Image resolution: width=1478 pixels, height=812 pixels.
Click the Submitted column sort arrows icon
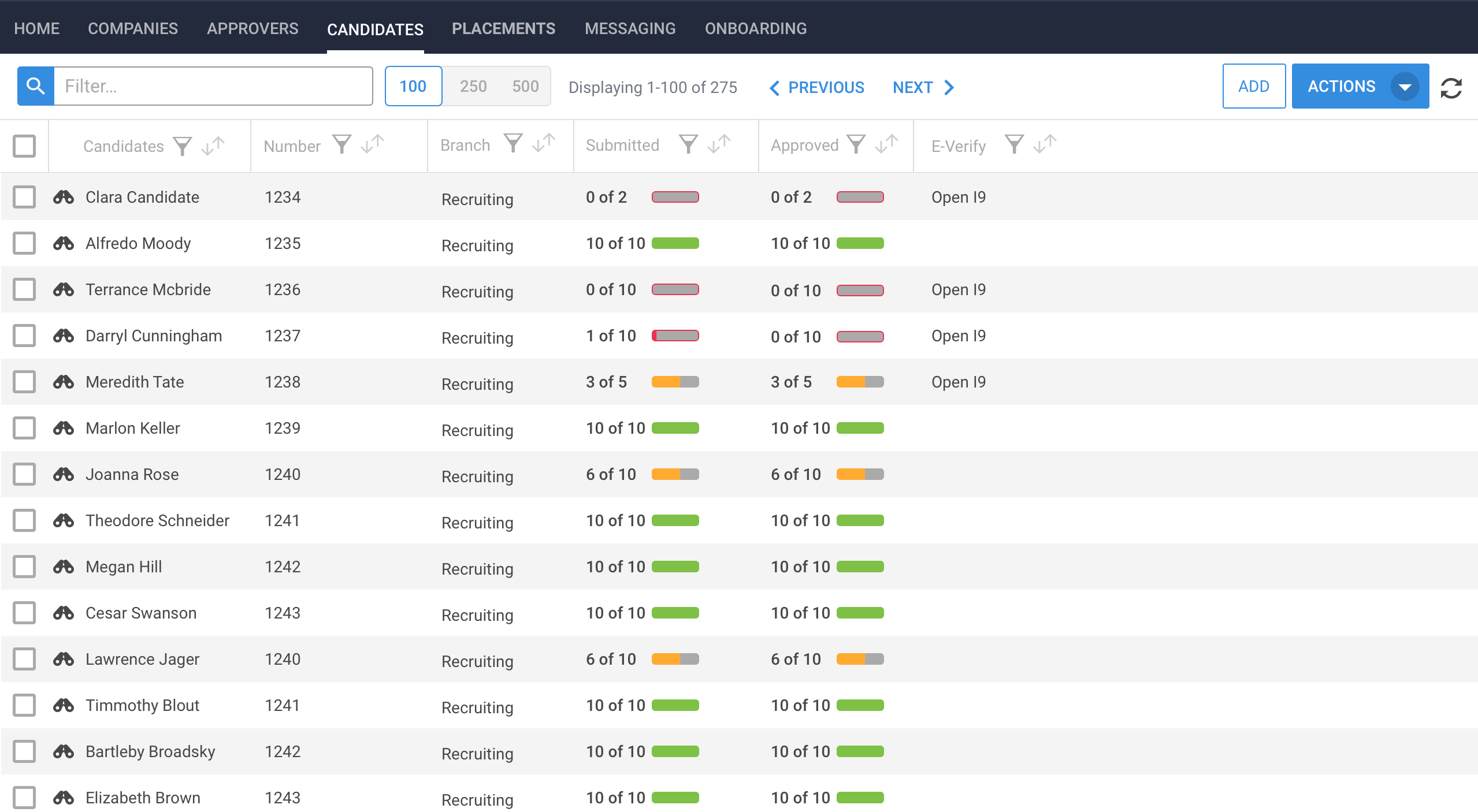(719, 144)
